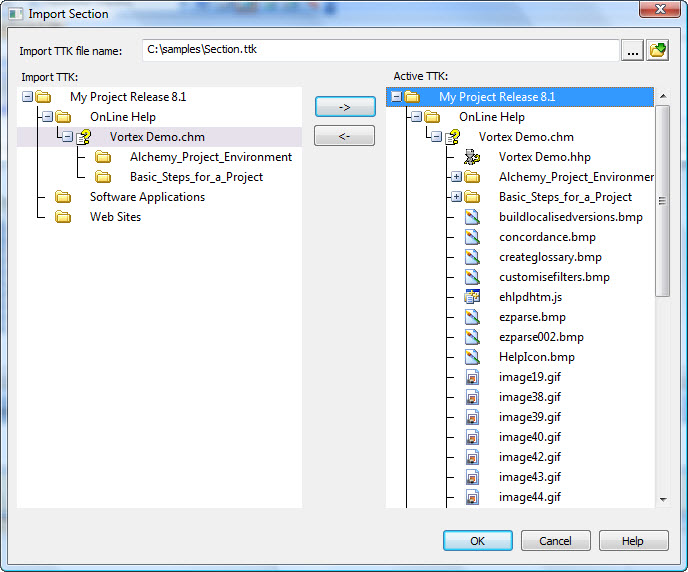Click Active TTK scrollbar down arrow
The image size is (688, 572).
[x=663, y=499]
